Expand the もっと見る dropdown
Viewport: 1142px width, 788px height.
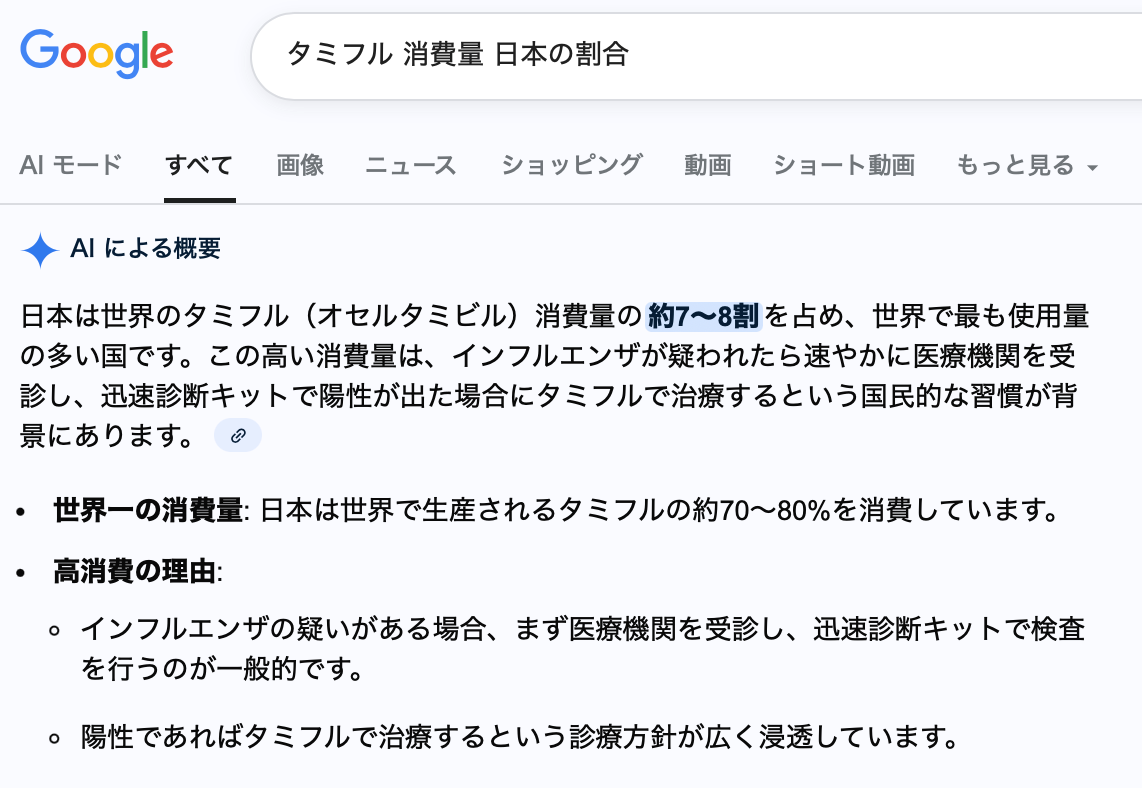tap(1027, 165)
